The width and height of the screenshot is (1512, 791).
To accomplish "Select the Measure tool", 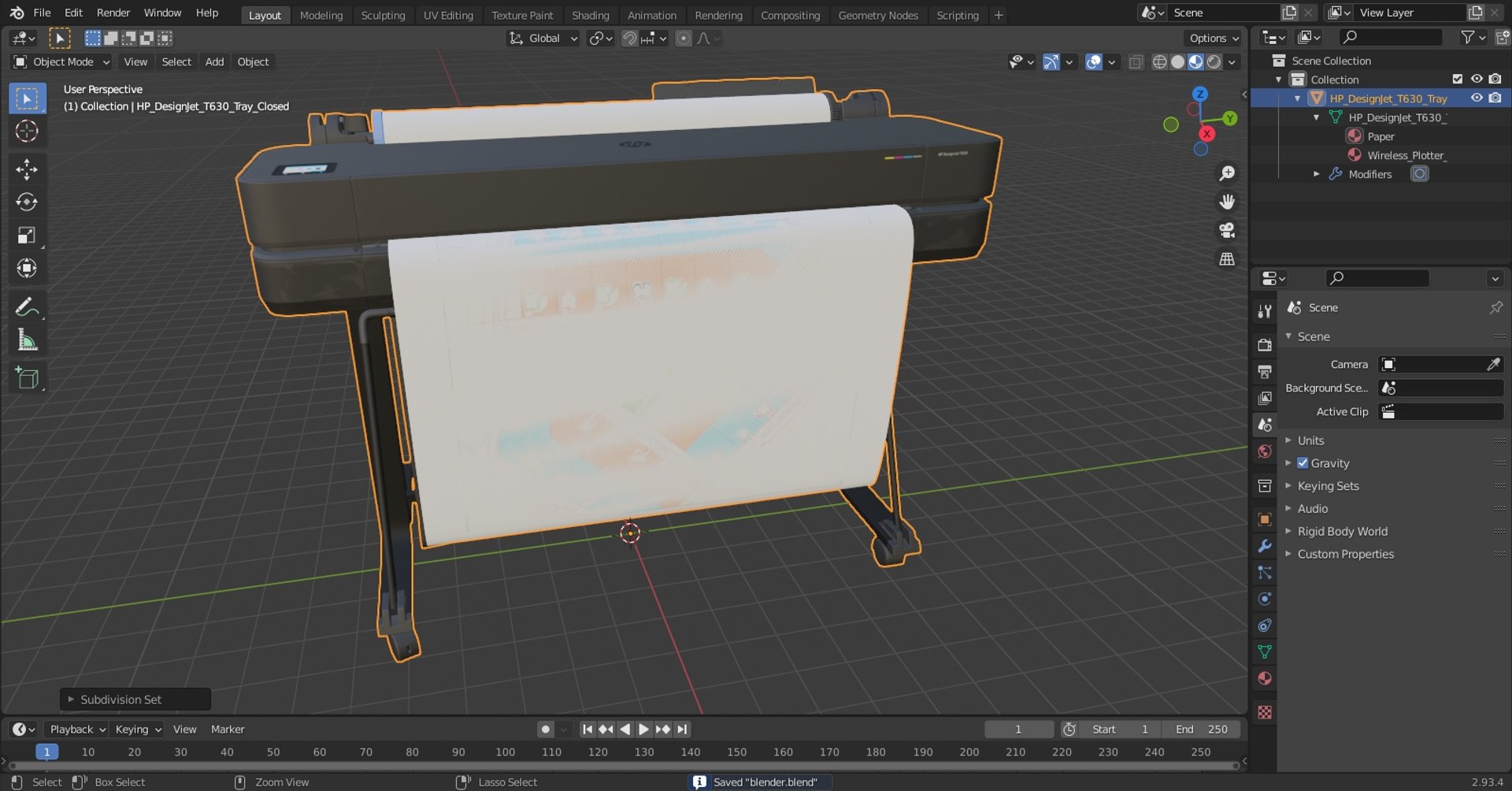I will (27, 340).
